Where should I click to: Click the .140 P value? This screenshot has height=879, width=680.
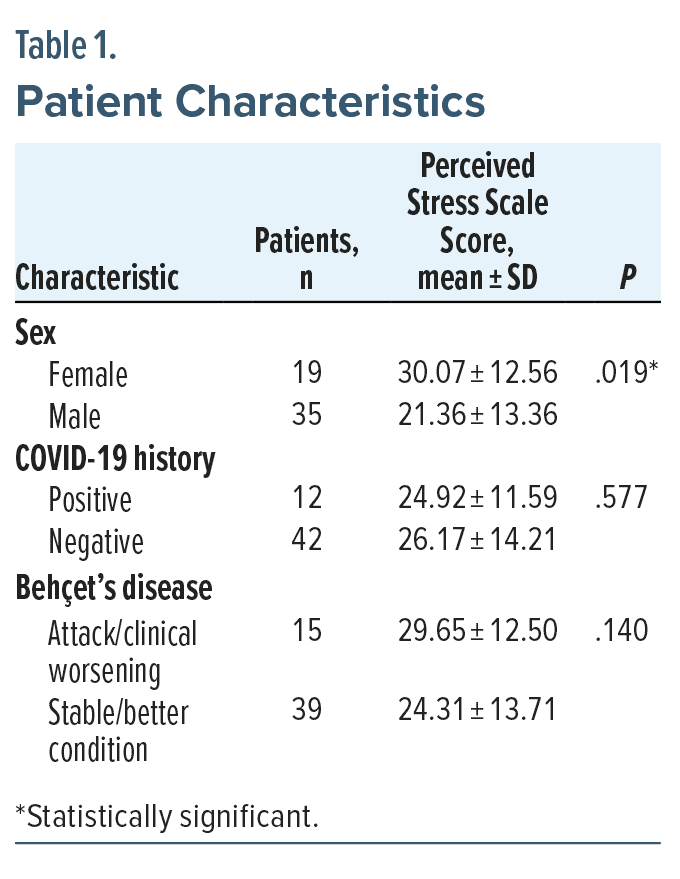[620, 631]
